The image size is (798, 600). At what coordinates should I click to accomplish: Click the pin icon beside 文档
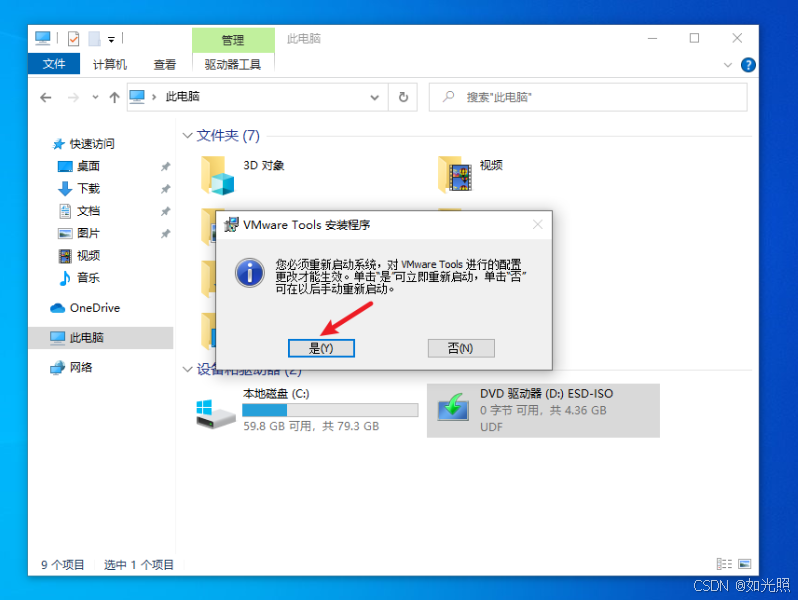point(165,211)
